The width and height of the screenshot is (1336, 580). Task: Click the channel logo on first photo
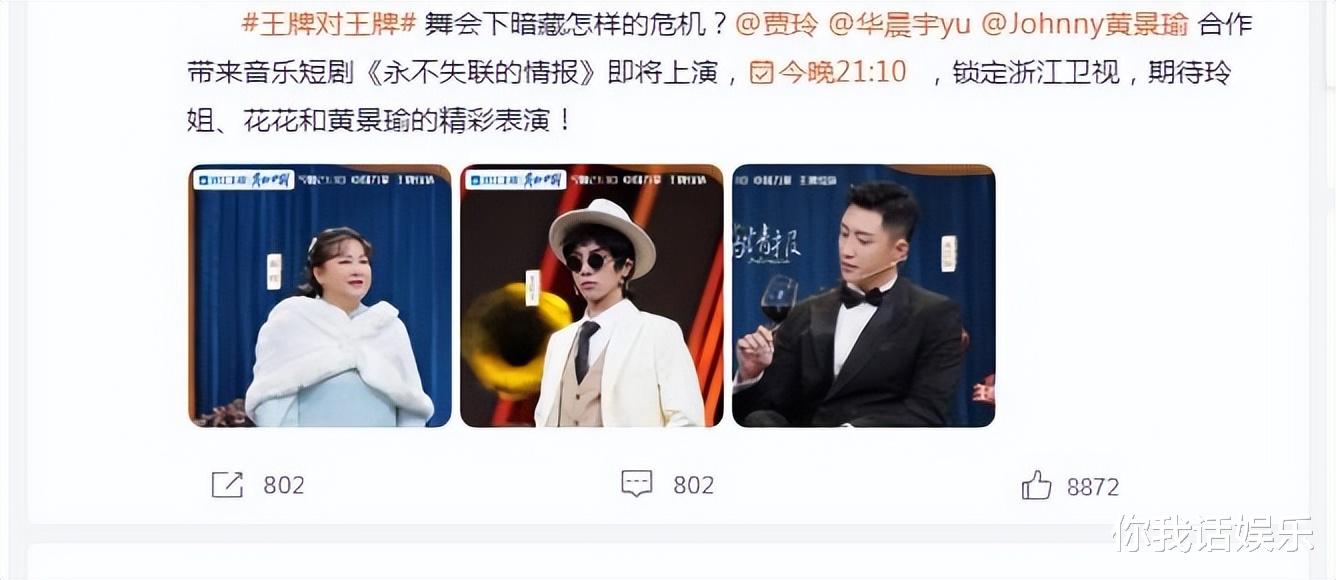(246, 180)
